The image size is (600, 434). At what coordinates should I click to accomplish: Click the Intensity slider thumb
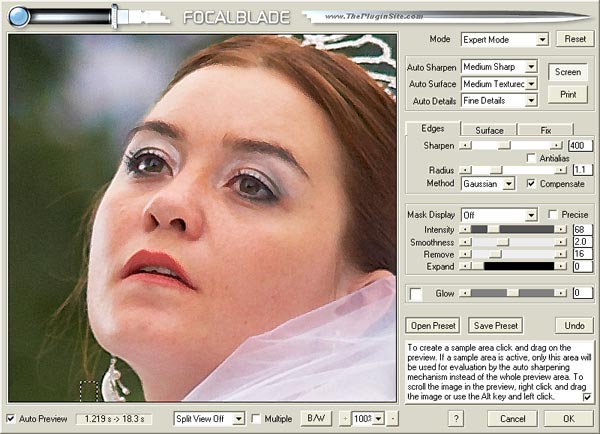[493, 229]
